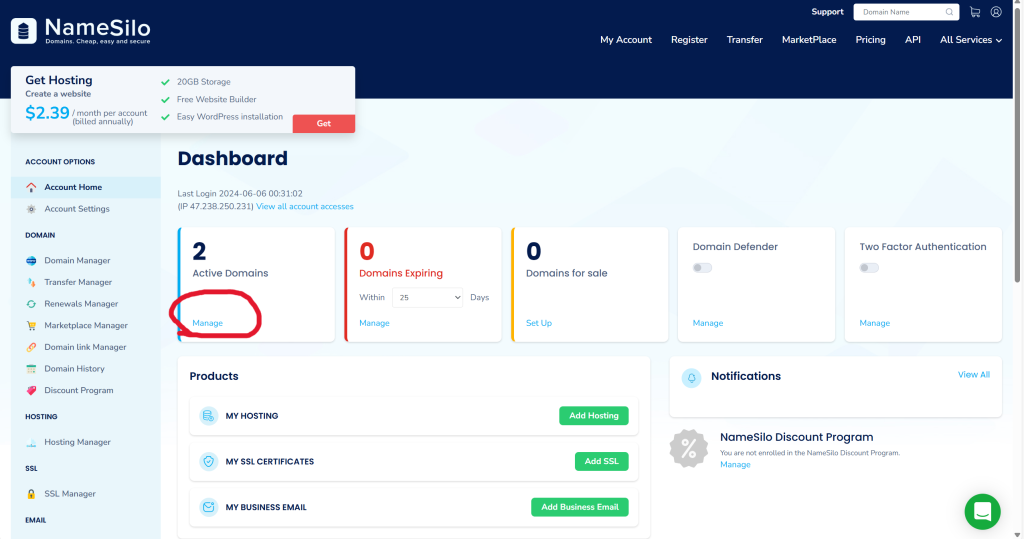
Task: Click the Hosting Manager icon
Action: [31, 442]
